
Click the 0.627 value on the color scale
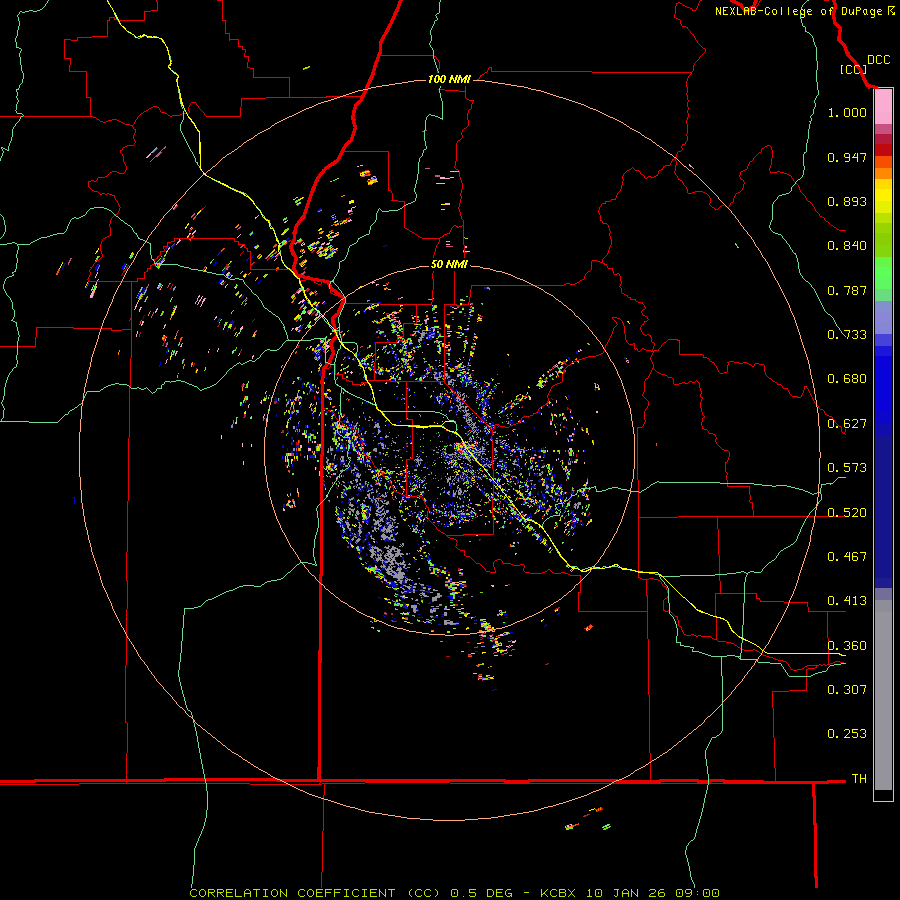[x=847, y=424]
